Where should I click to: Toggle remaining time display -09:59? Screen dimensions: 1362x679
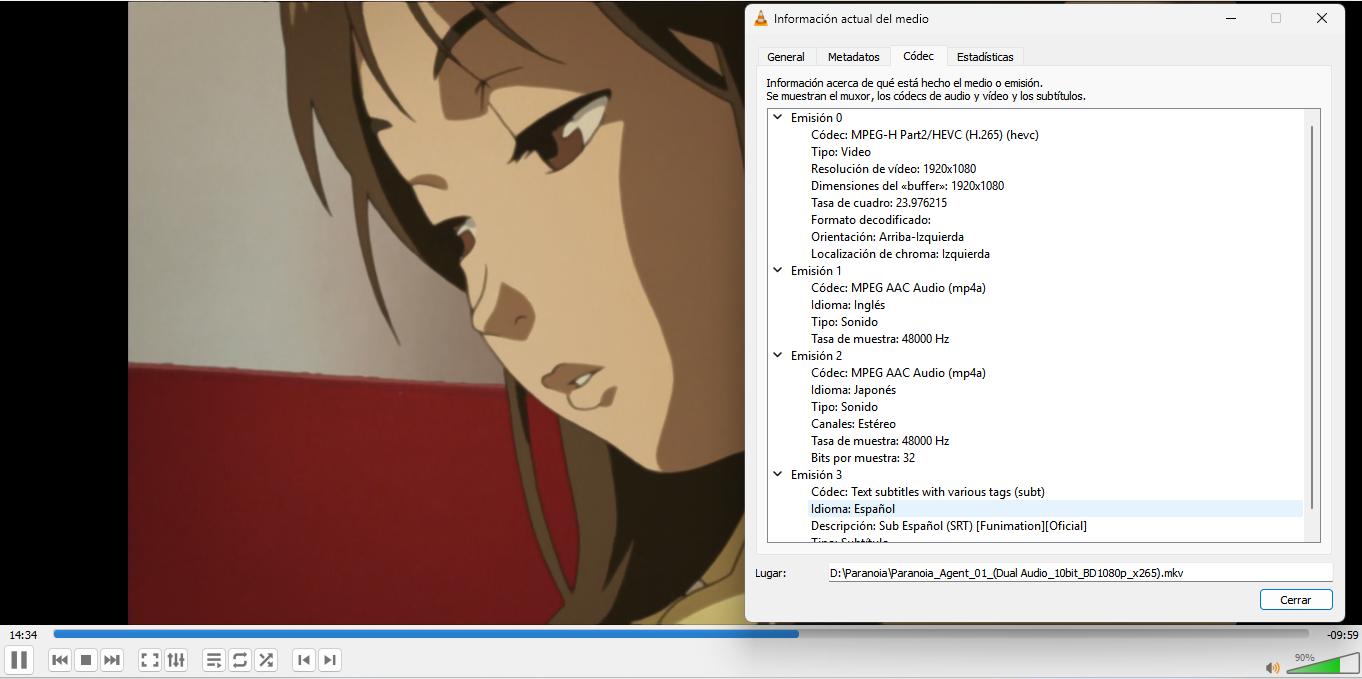pos(1342,635)
